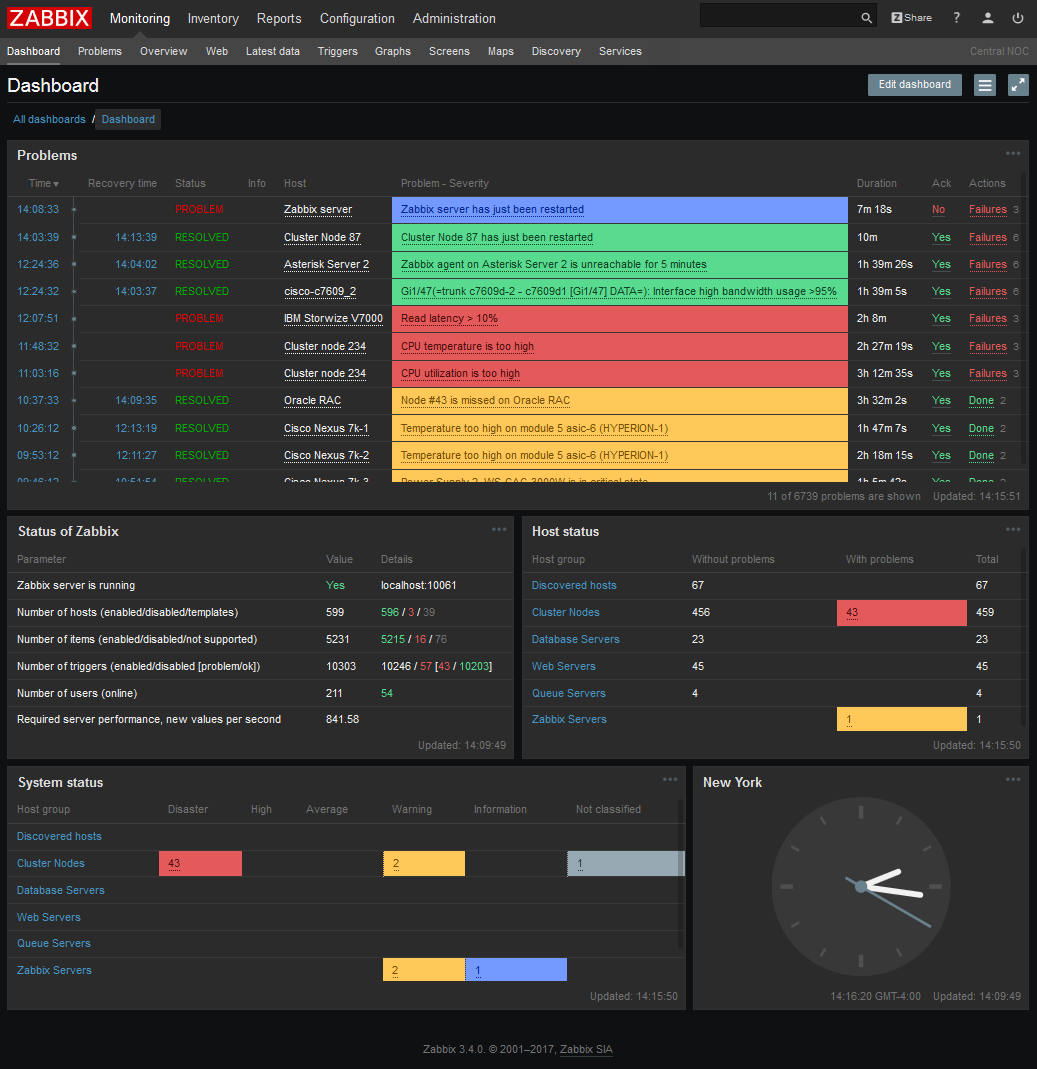Click the search magnifier icon
The image size is (1037, 1069).
pos(865,16)
